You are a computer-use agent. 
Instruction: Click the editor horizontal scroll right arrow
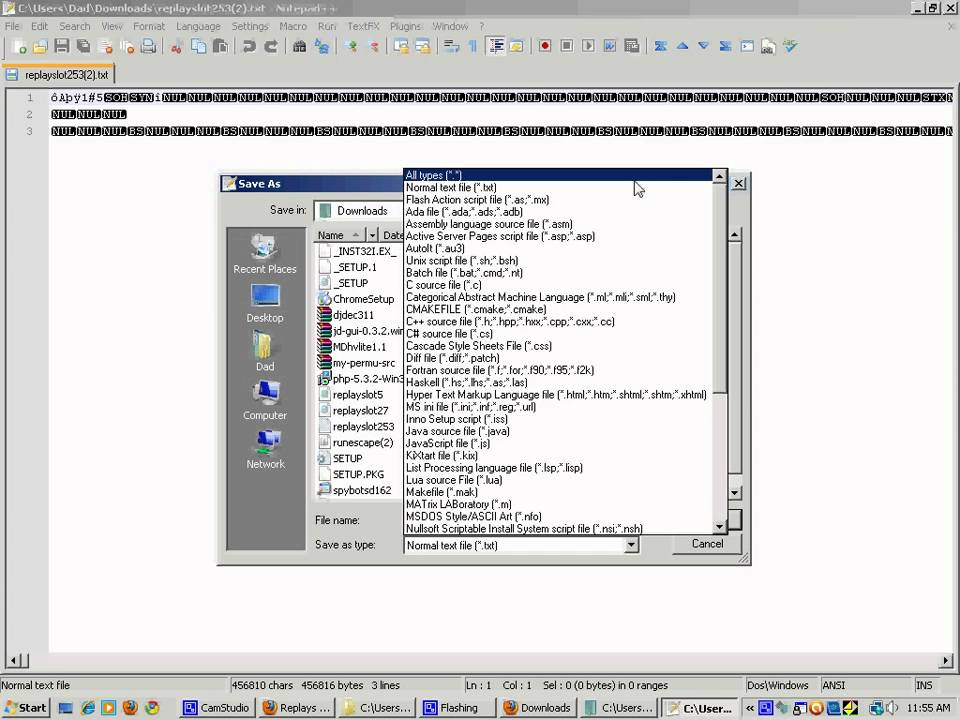(x=946, y=661)
